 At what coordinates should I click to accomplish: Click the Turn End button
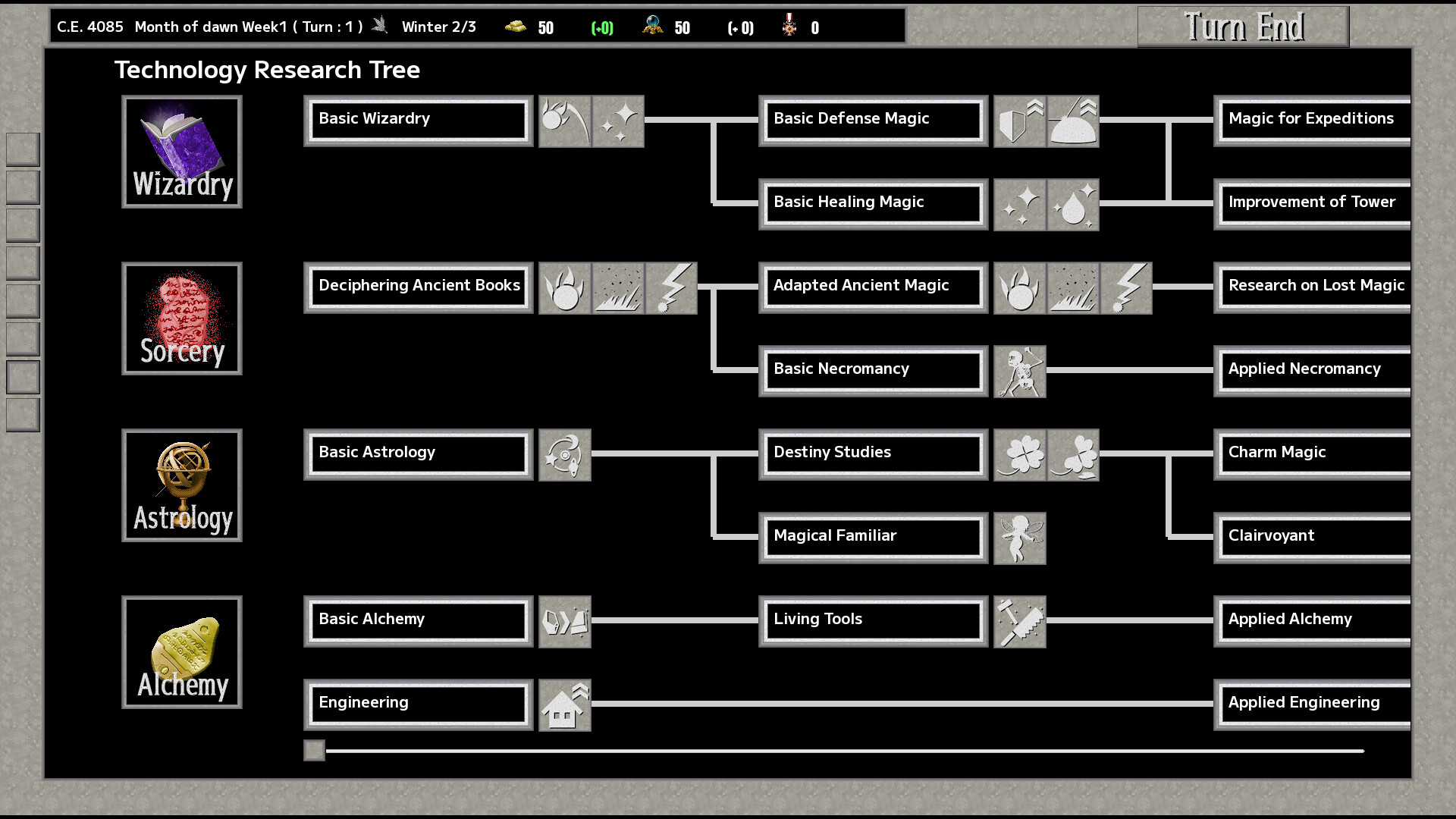tap(1244, 27)
